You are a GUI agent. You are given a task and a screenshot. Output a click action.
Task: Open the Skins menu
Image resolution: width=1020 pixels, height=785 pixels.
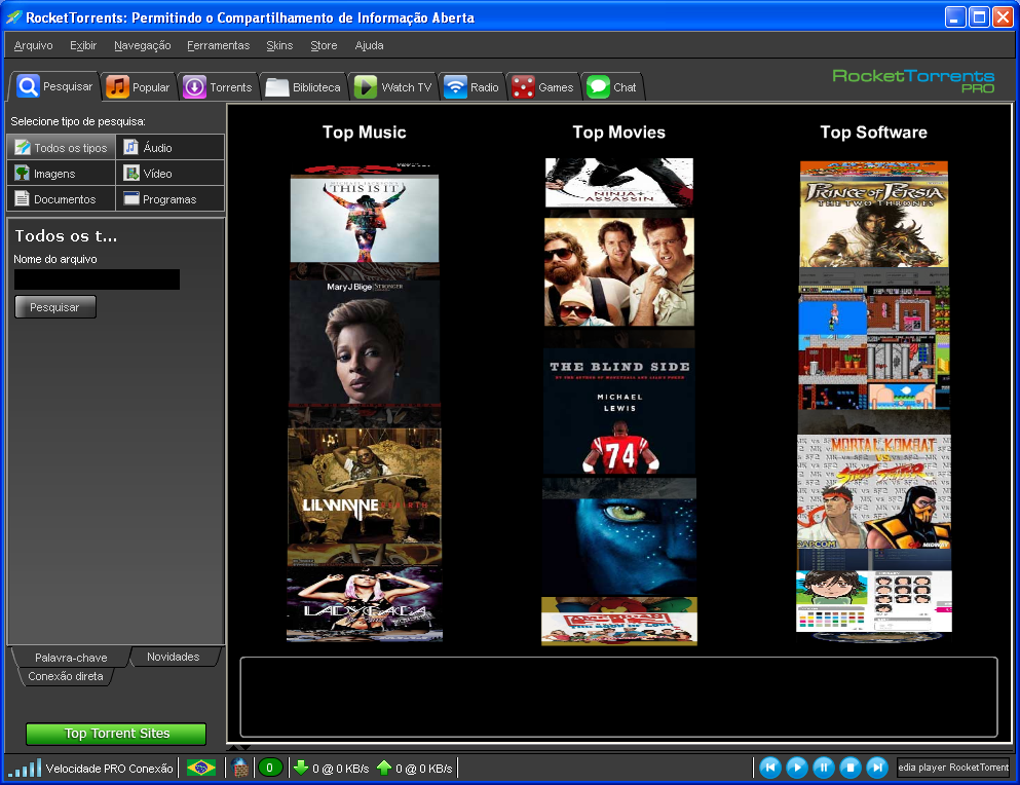click(280, 46)
